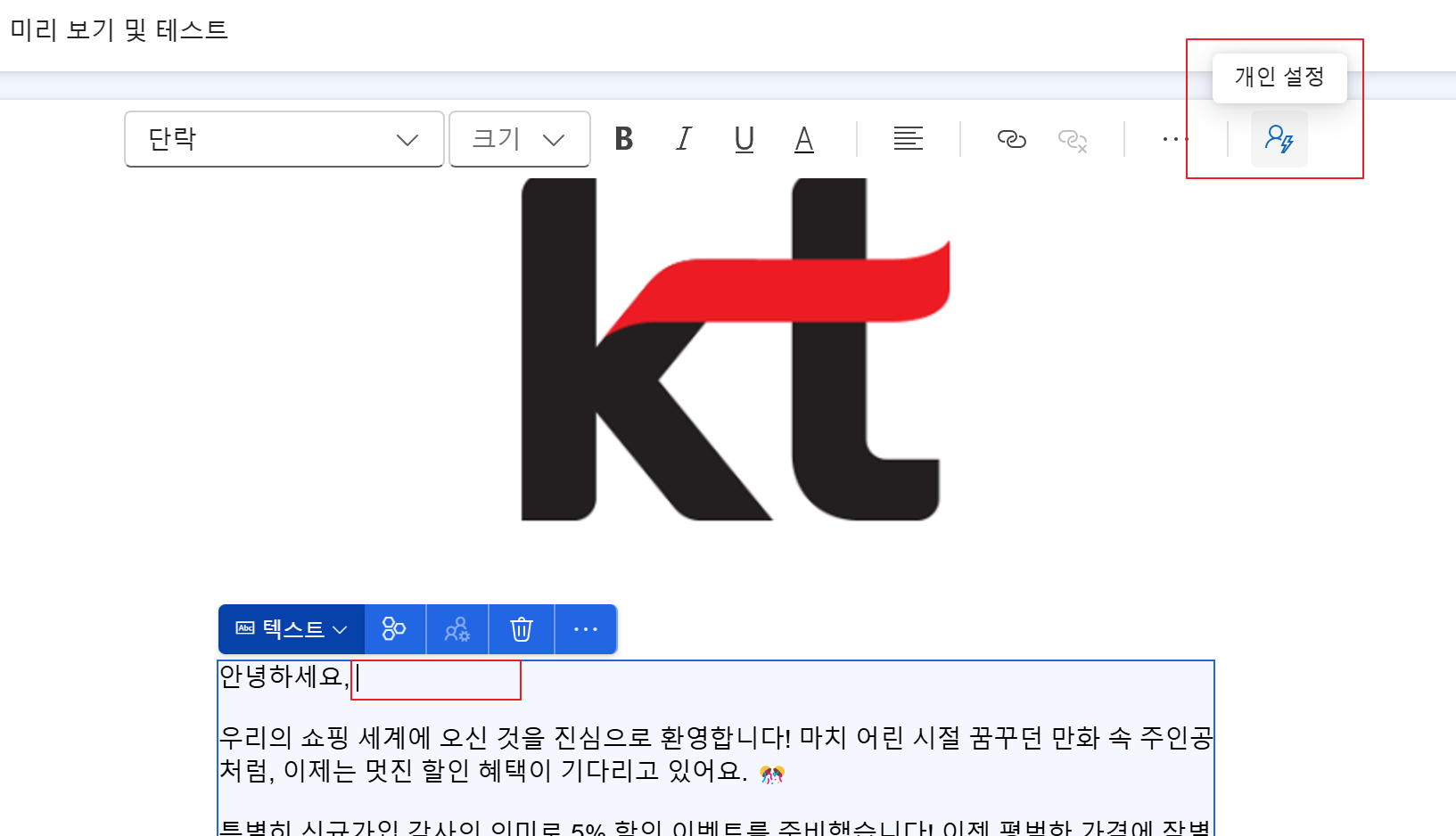Click the people-gear icon in block toolbar
Screen dimensions: 1456x836
click(x=457, y=629)
